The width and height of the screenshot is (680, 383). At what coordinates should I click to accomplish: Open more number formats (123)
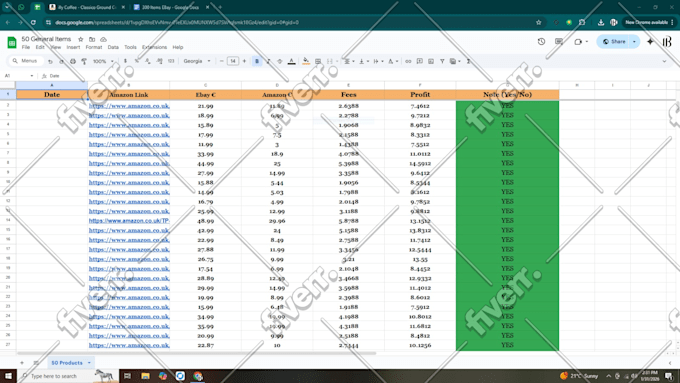171,61
